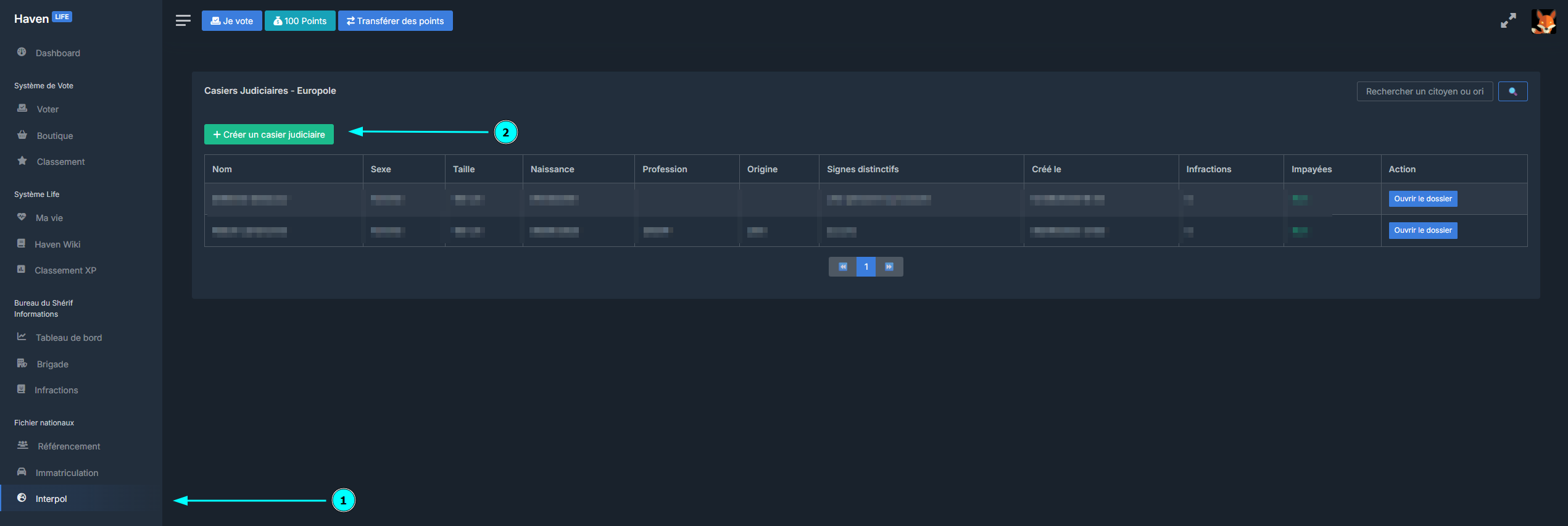Go to last page pagination arrow
The height and width of the screenshot is (526, 1568).
889,267
